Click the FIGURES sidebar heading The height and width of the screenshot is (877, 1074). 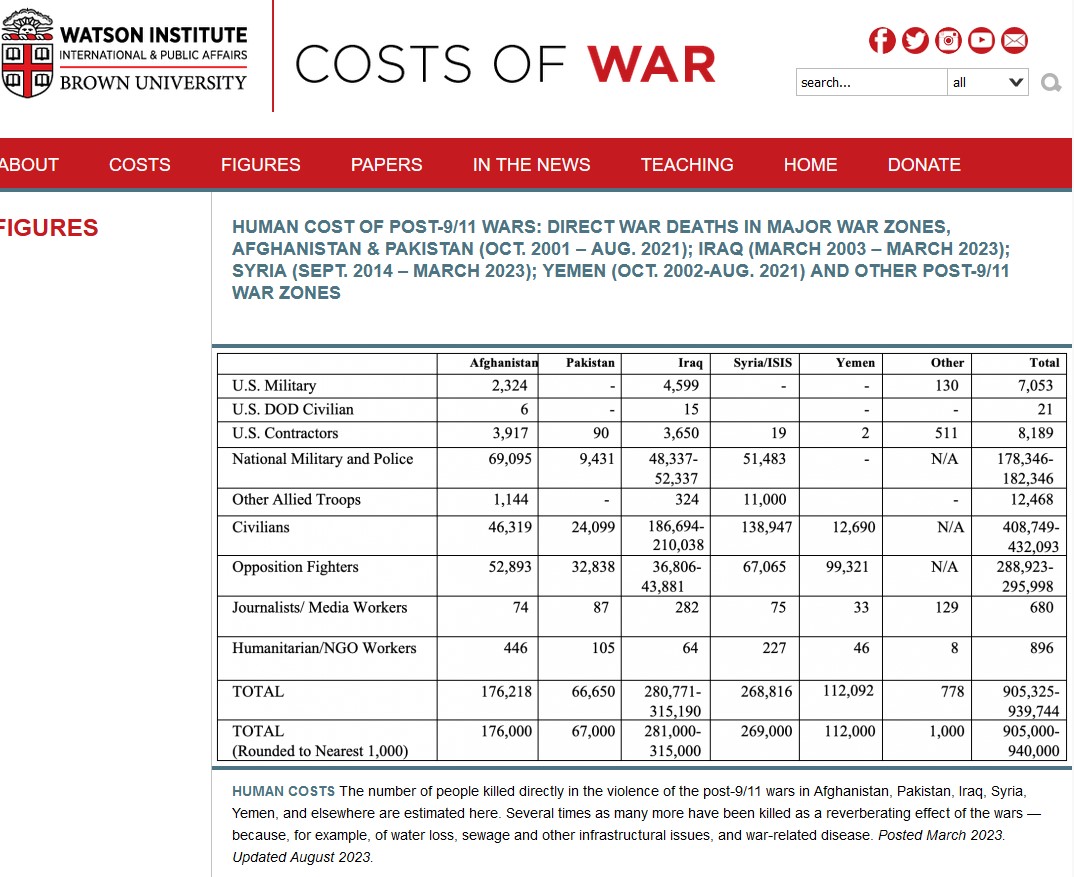click(x=49, y=227)
